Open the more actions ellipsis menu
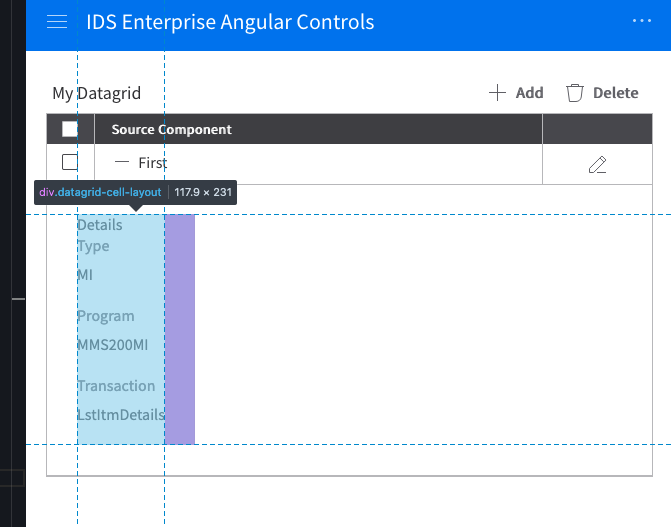Screen dimensions: 671x527 [x=642, y=21]
